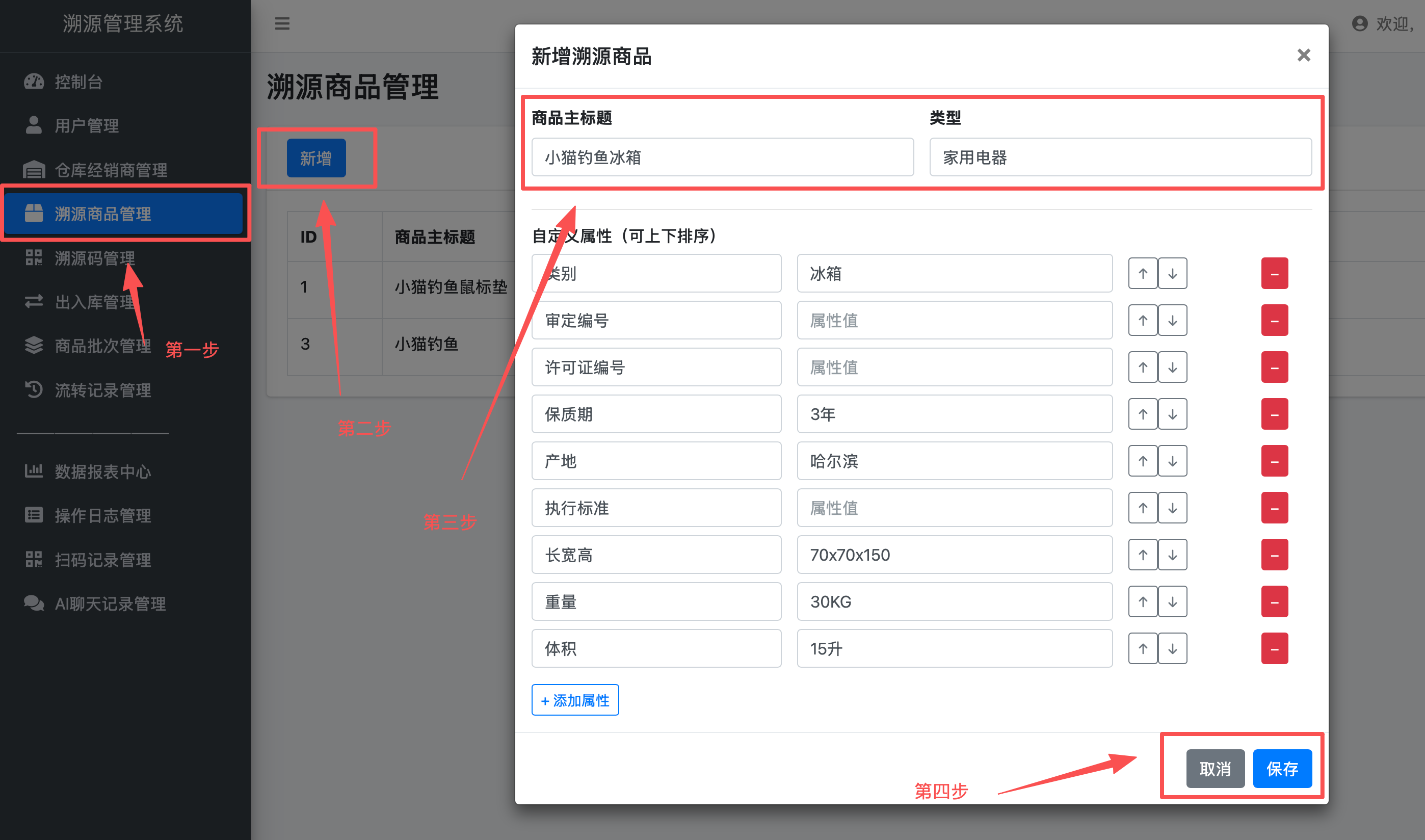Click the empty value field for 许可证编号
Screen dimensions: 1425x840
(954, 367)
